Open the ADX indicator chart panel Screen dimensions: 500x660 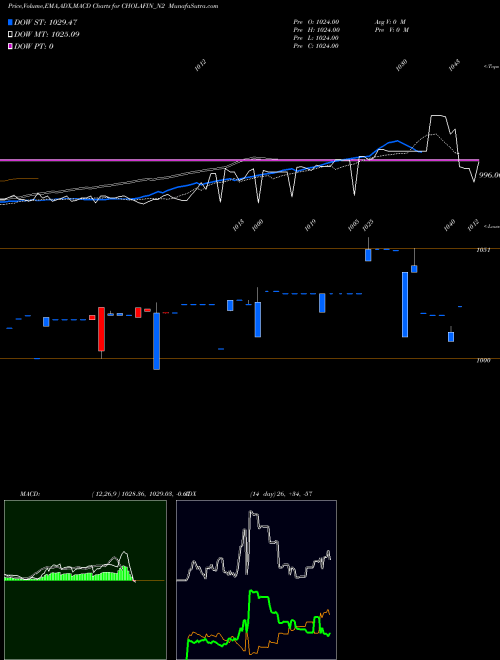tap(256, 580)
